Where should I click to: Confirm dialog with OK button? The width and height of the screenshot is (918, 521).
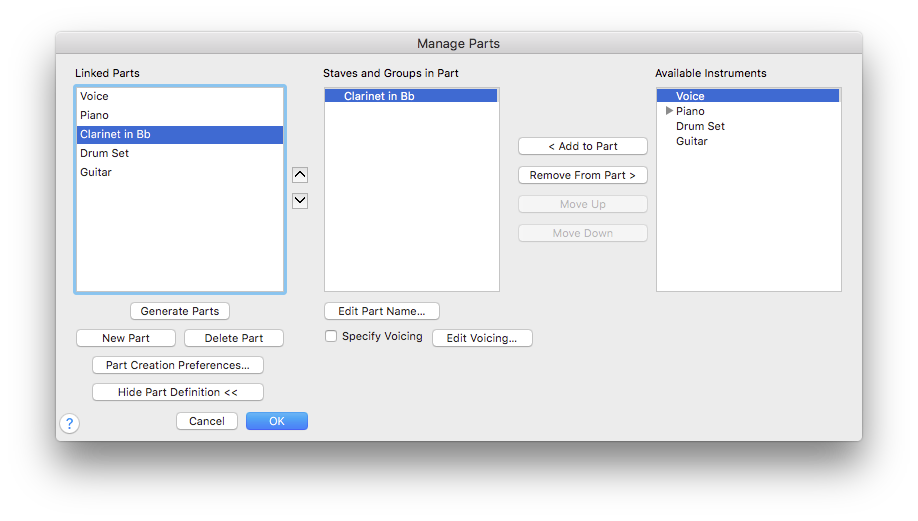[276, 421]
